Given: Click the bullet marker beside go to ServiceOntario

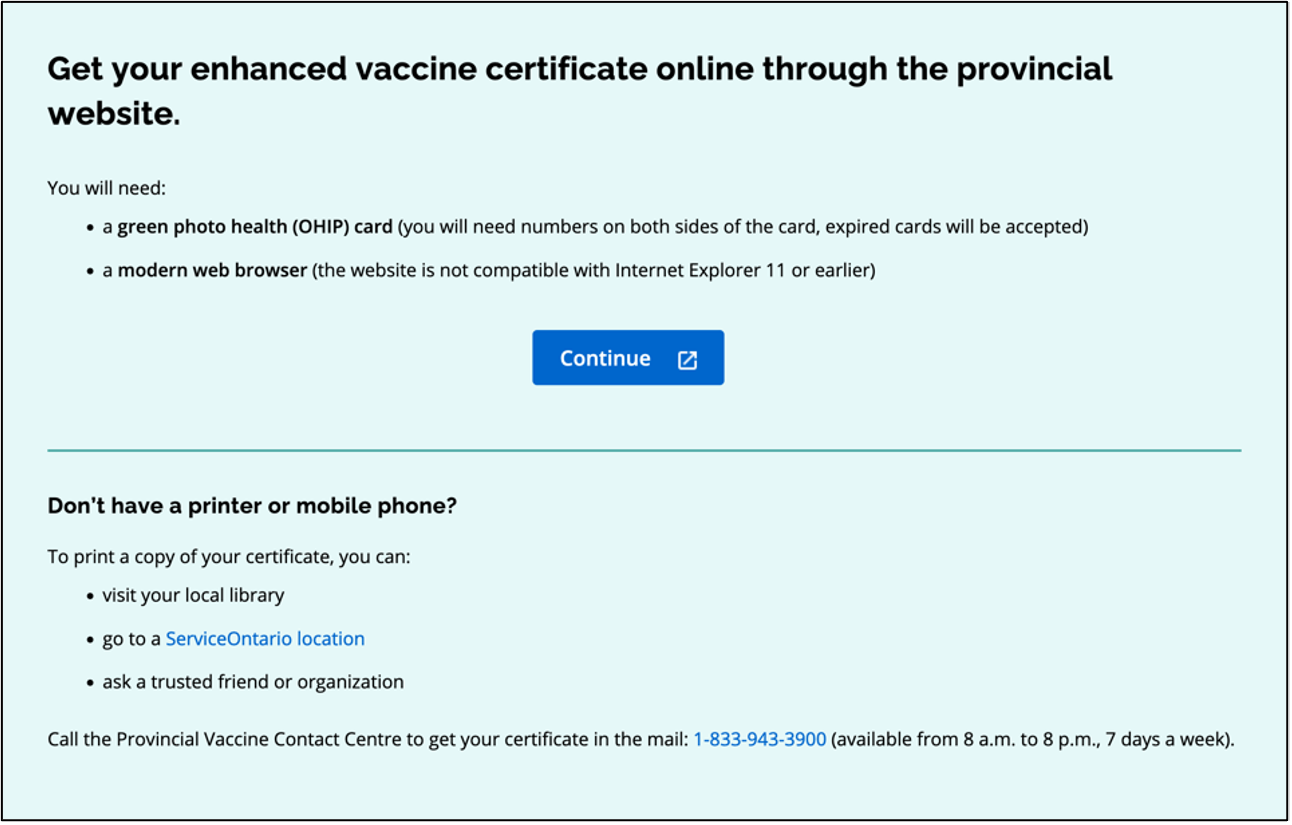Looking at the screenshot, I should coord(91,638).
